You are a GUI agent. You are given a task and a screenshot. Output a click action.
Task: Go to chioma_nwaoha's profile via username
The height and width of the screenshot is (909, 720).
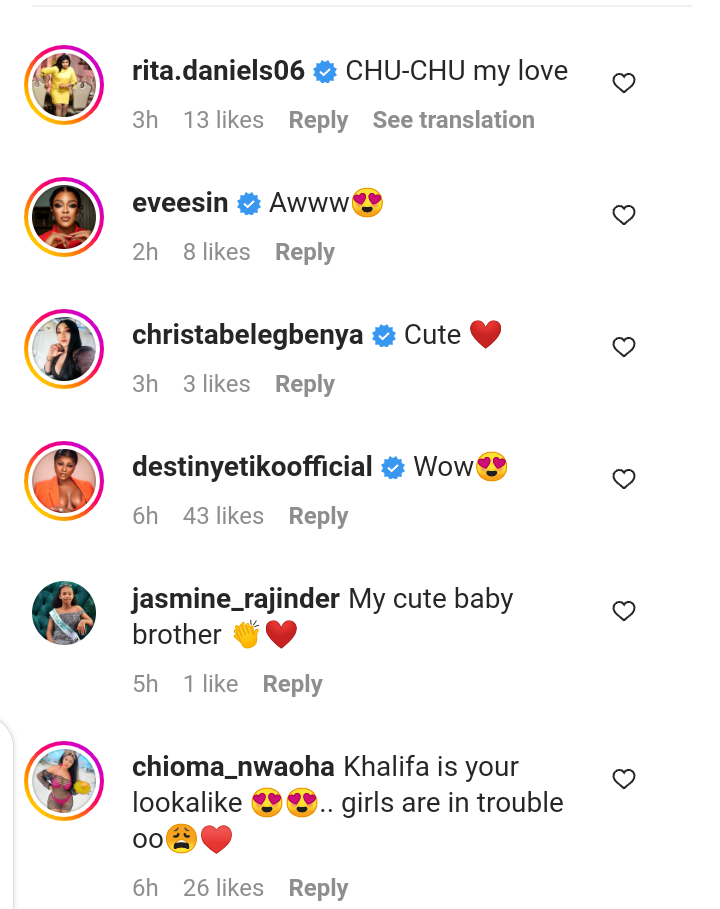tap(231, 767)
